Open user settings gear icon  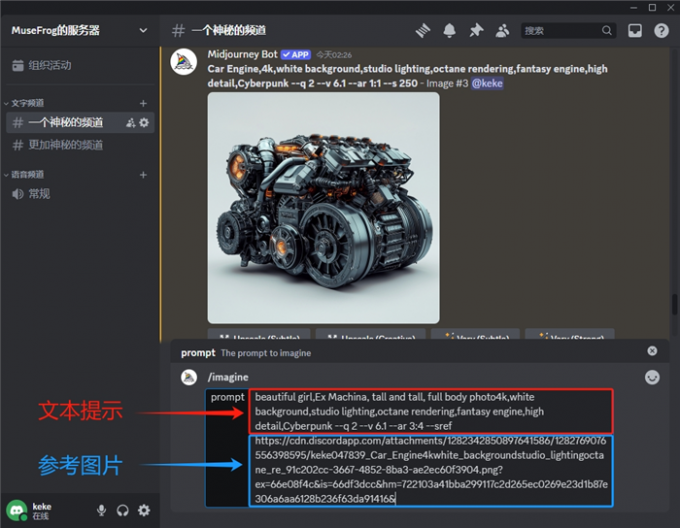(144, 510)
